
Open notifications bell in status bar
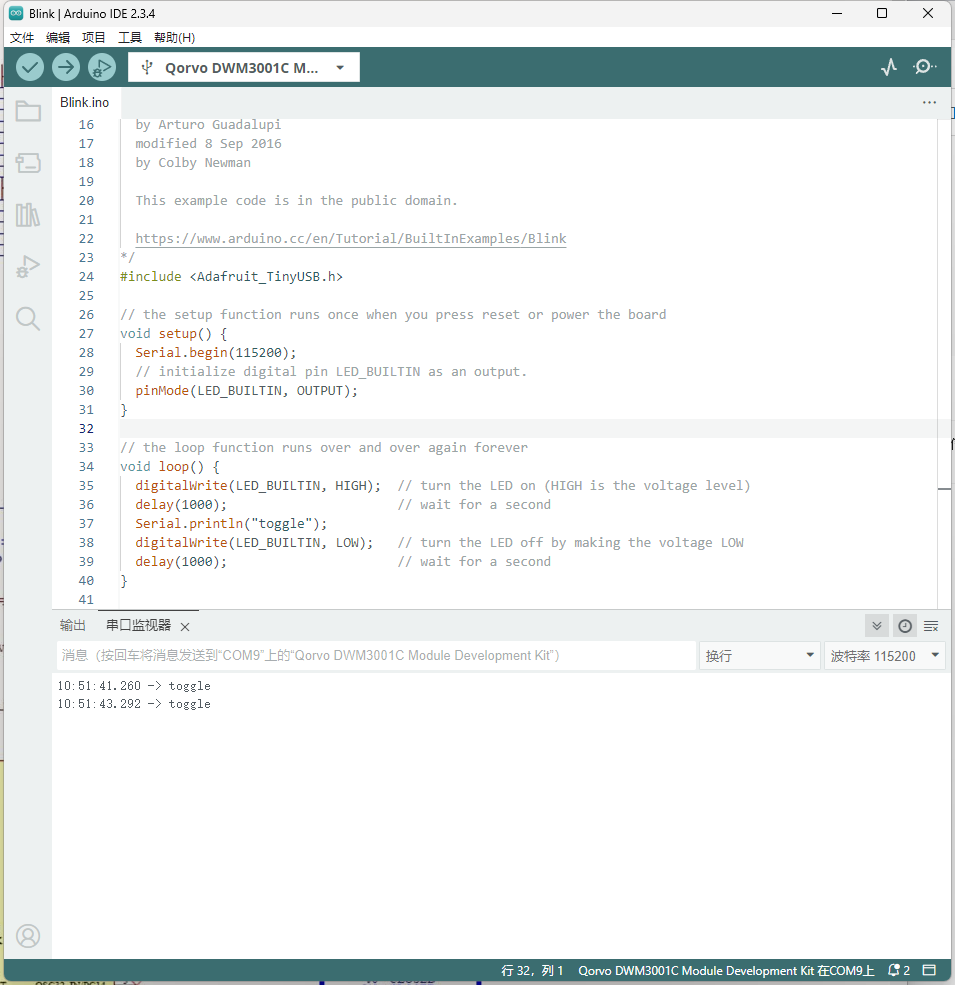click(898, 971)
